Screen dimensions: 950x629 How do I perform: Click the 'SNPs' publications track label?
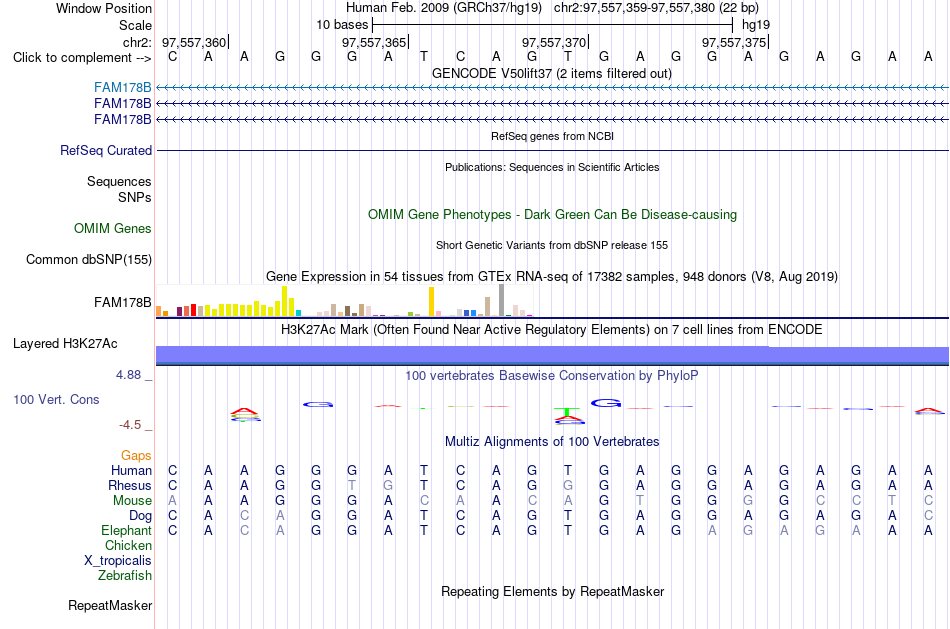point(135,198)
